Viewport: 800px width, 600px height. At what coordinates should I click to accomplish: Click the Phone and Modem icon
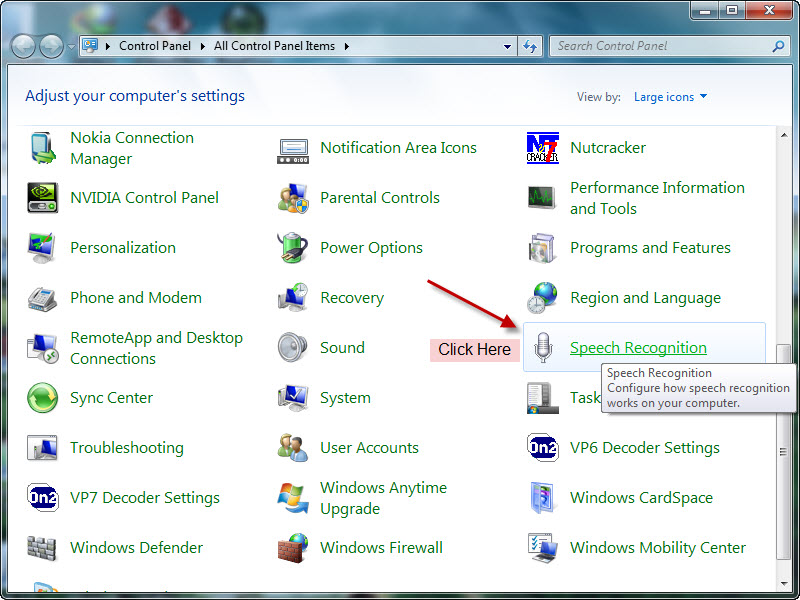coord(42,298)
